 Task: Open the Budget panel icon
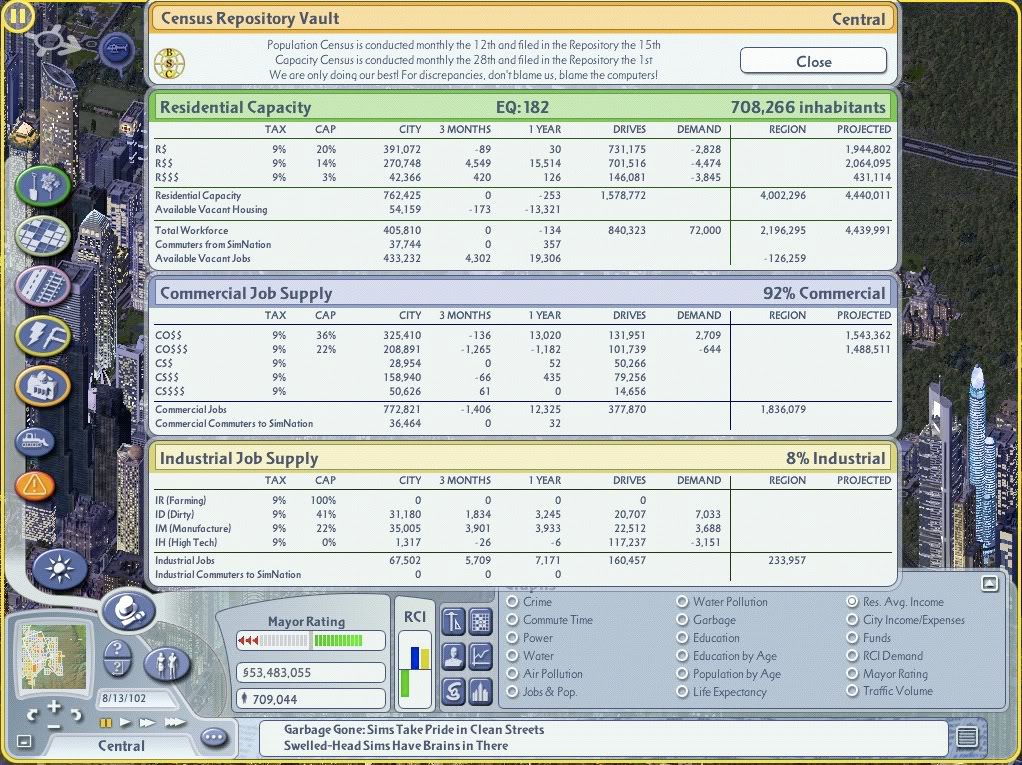click(454, 621)
